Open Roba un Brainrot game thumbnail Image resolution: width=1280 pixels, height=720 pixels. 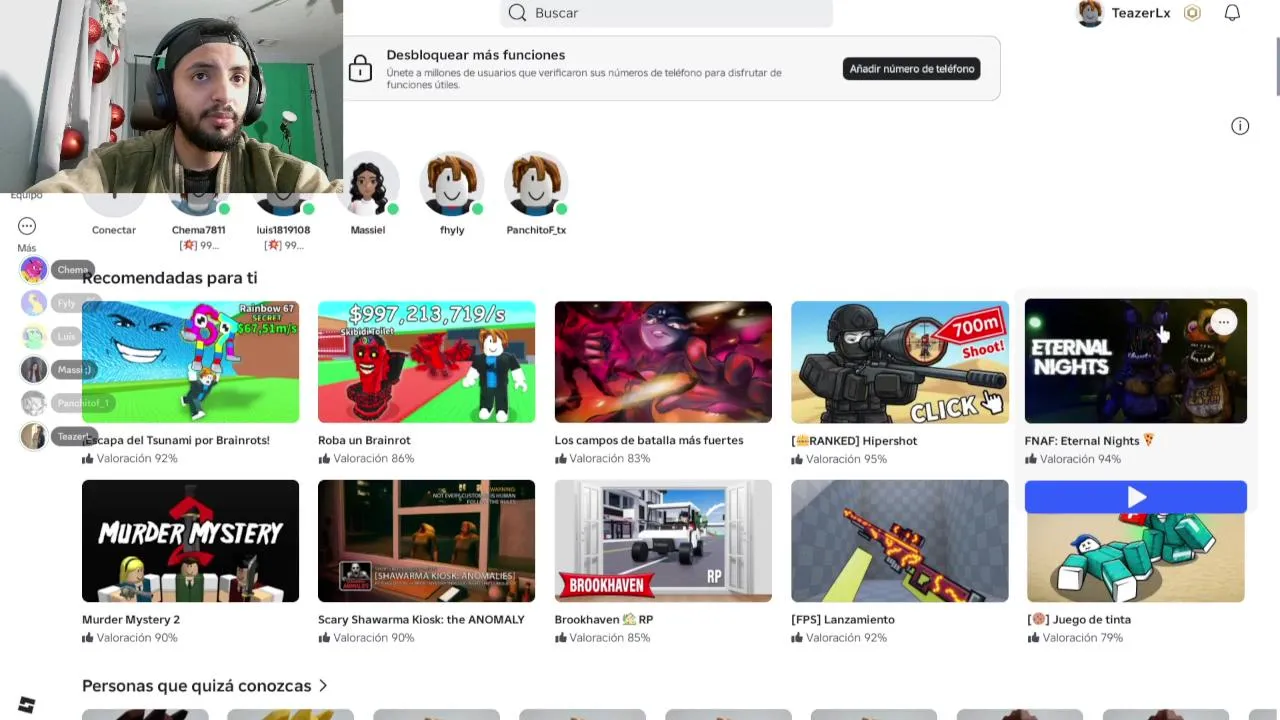[426, 362]
